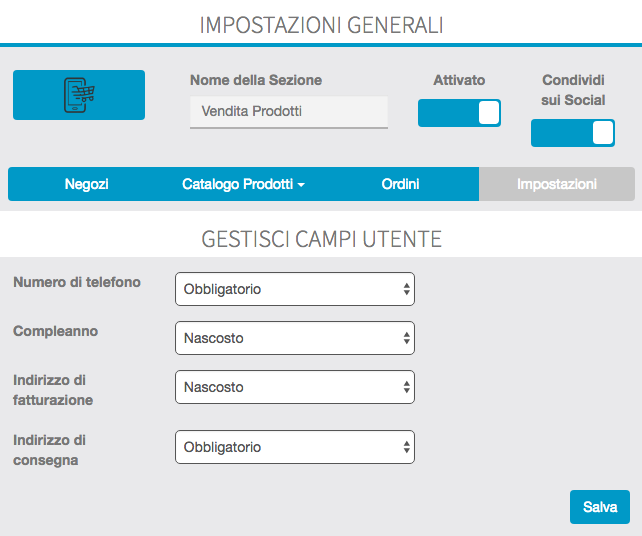
Task: Open the Compleanno dropdown
Action: coord(294,338)
